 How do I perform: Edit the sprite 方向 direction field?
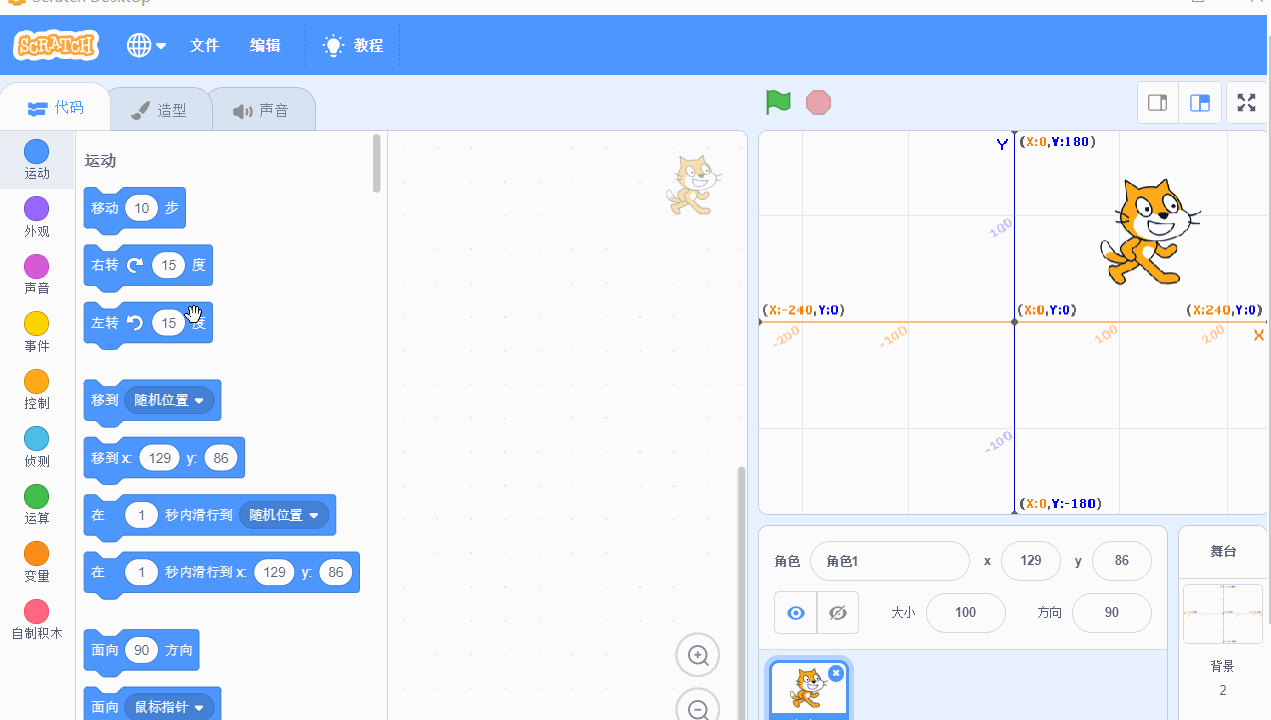point(1112,613)
